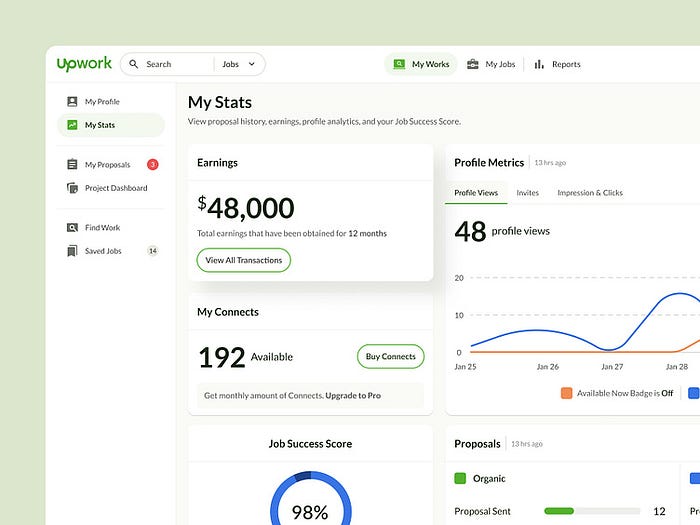The height and width of the screenshot is (525, 700).
Task: Switch to the Invites tab
Action: (528, 193)
